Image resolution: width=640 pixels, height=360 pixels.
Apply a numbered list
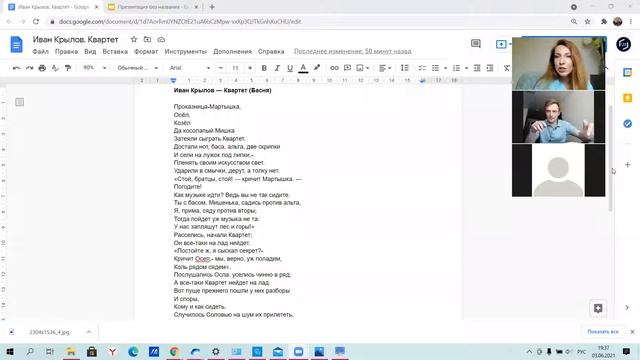point(457,68)
